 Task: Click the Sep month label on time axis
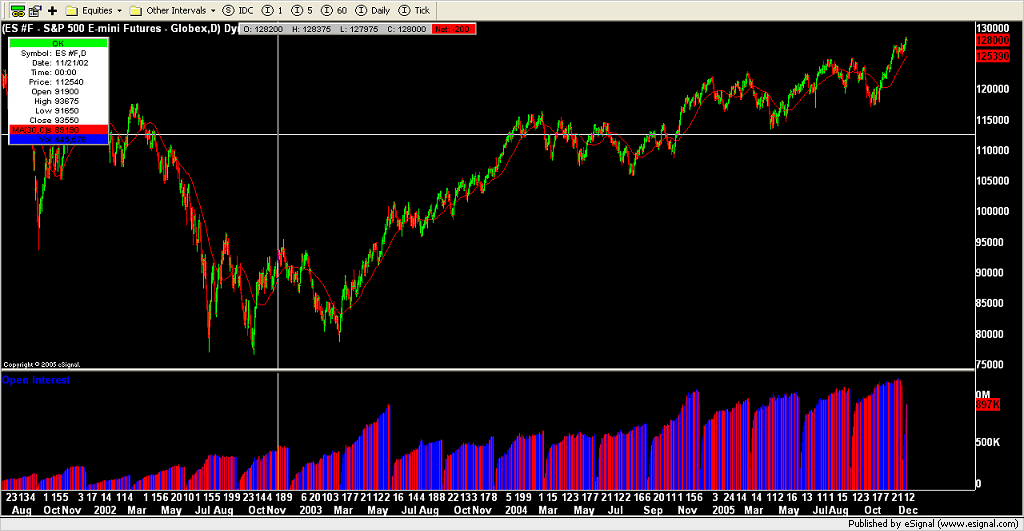(x=652, y=510)
